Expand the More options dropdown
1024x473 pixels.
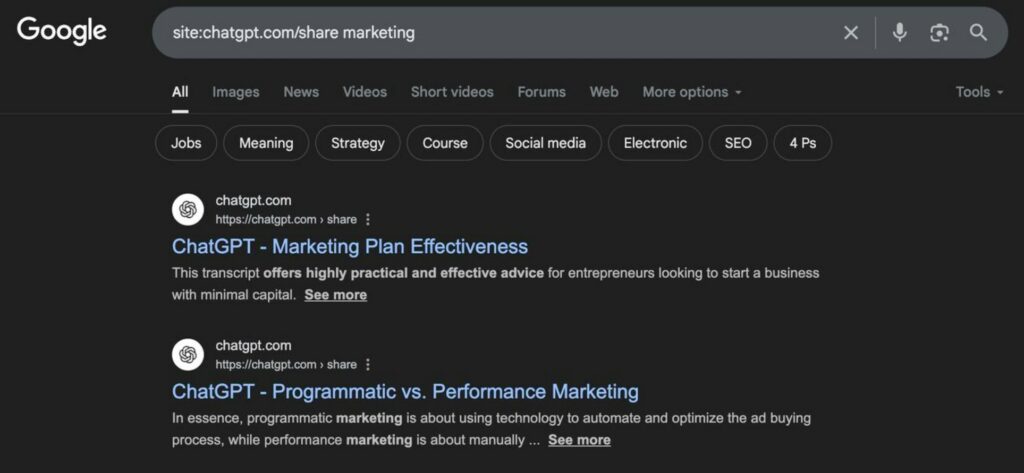[692, 92]
